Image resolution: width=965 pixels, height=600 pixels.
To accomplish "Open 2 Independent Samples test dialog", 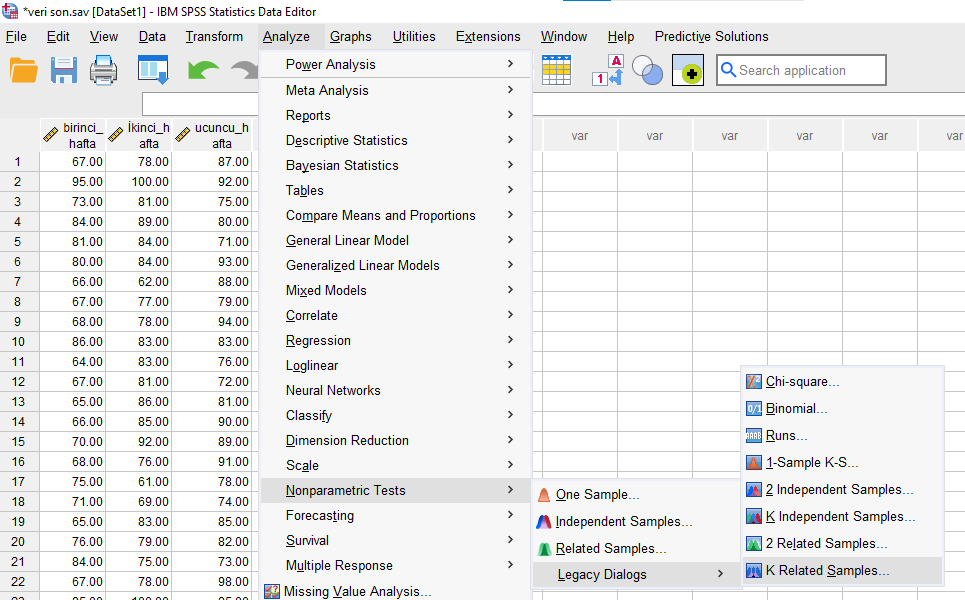I will tap(839, 489).
